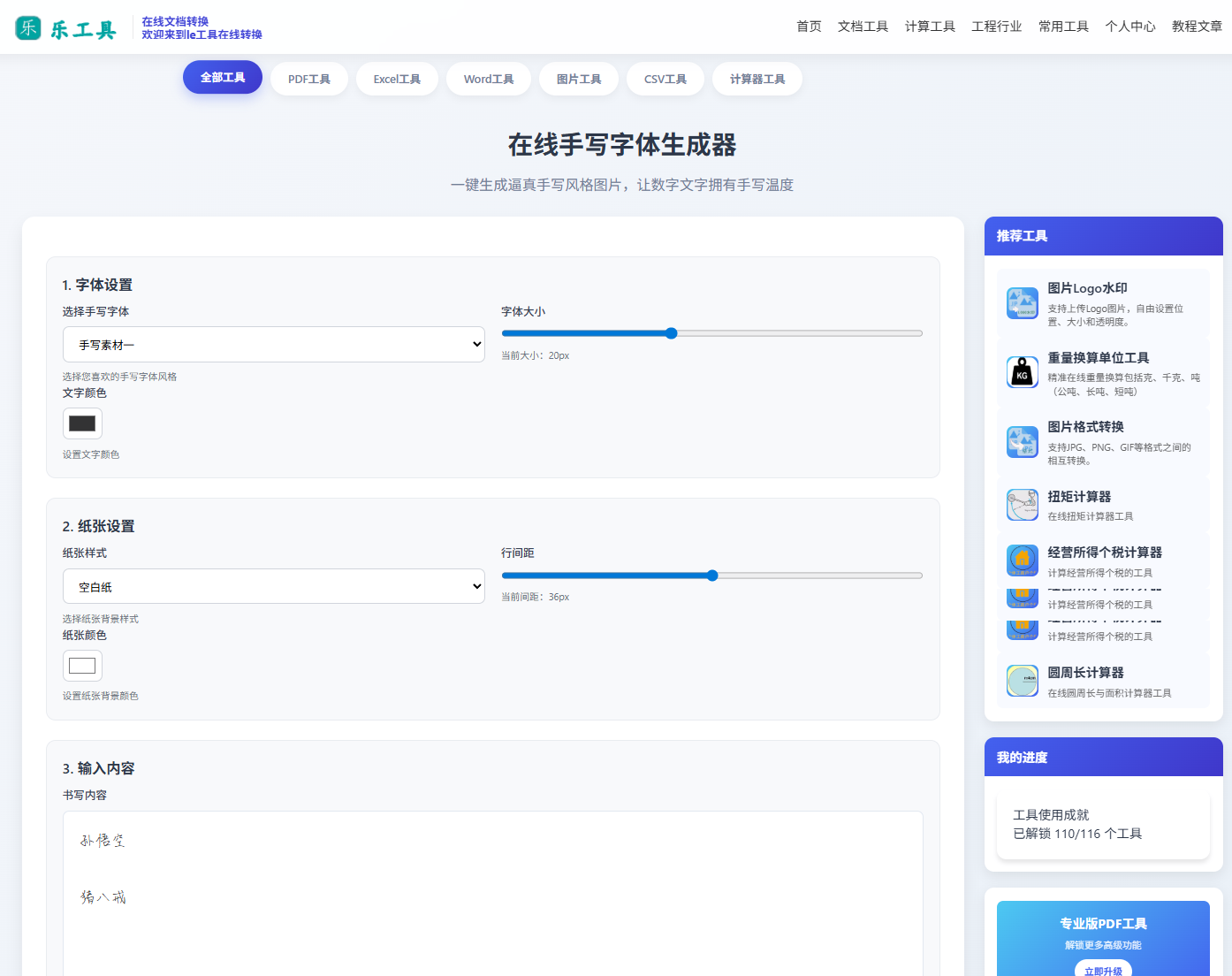Screen dimensions: 1232x976
Task: Select the 全部工具 tab
Action: point(223,78)
